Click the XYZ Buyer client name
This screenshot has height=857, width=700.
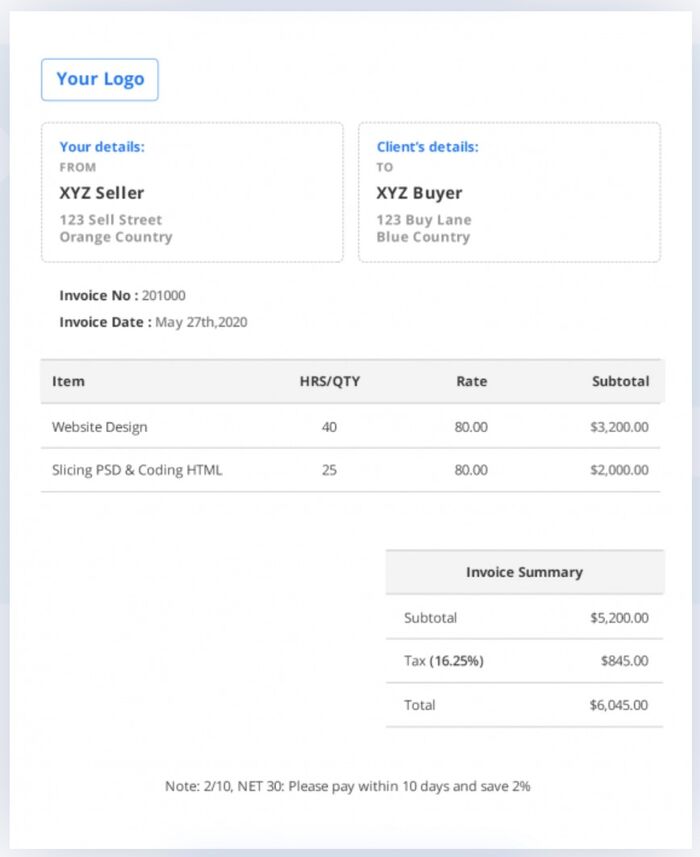coord(419,193)
